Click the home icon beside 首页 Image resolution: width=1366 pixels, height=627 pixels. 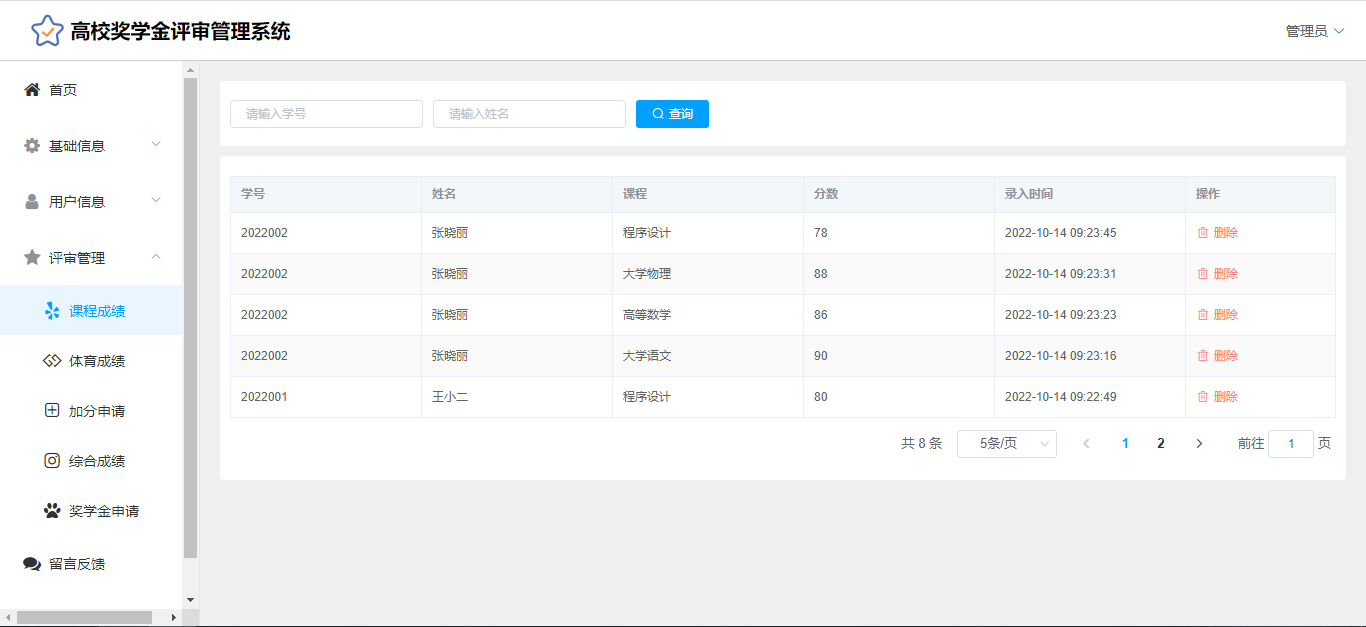pos(32,90)
